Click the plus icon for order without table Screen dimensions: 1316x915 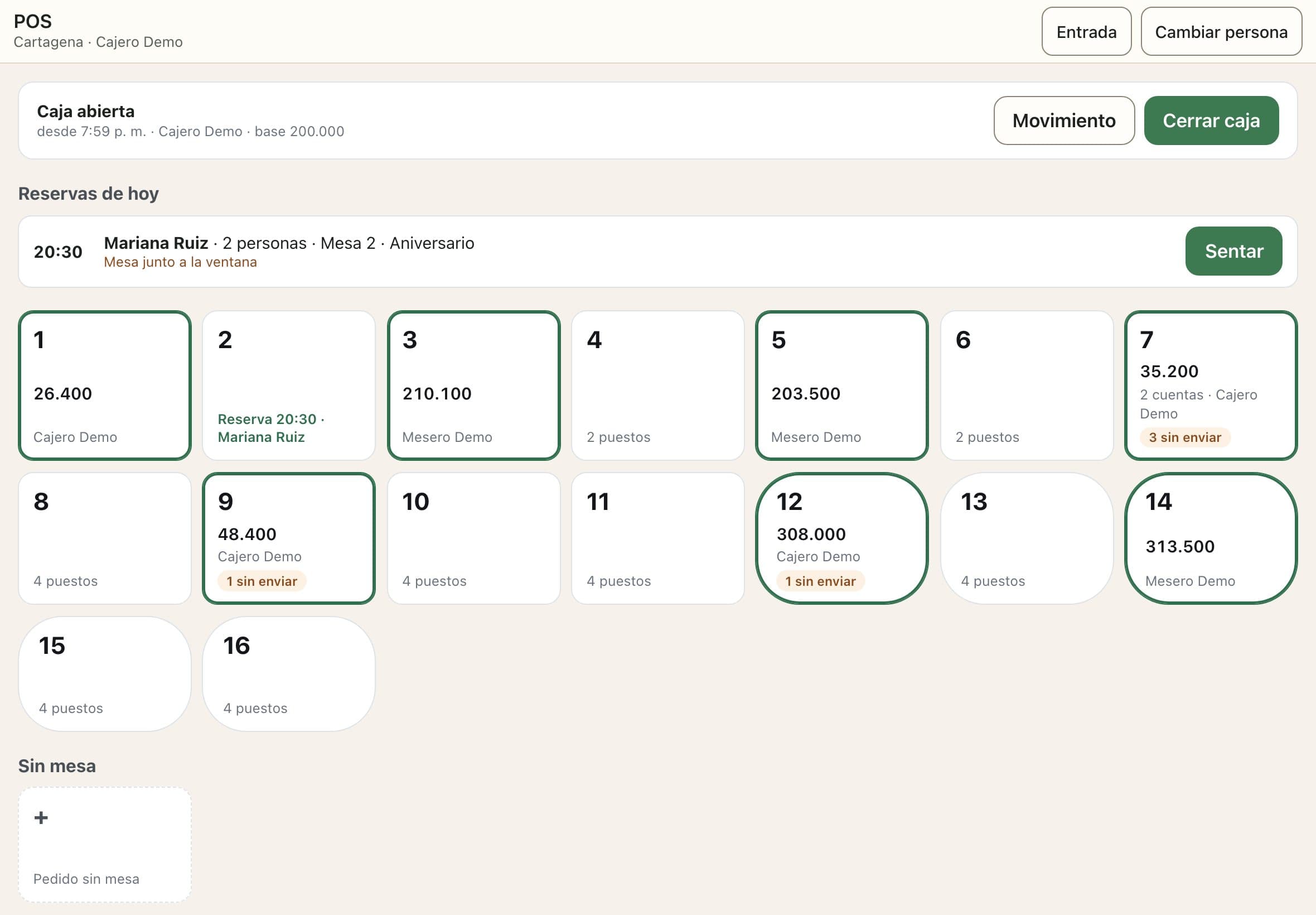[41, 817]
